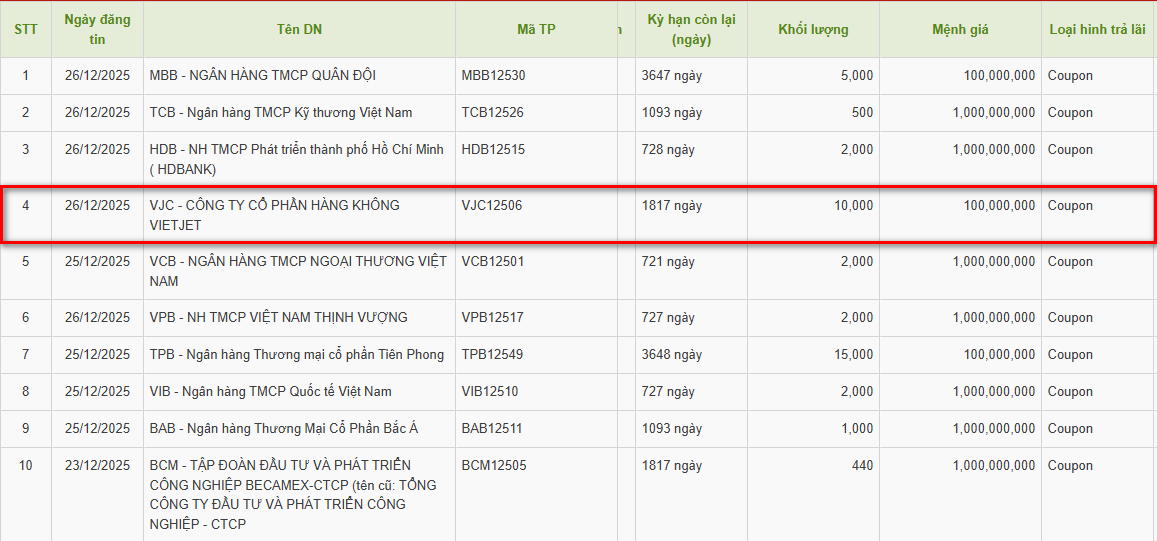The height and width of the screenshot is (541, 1157).
Task: Click the VJC Vietjet company name
Action: pyautogui.click(x=274, y=215)
